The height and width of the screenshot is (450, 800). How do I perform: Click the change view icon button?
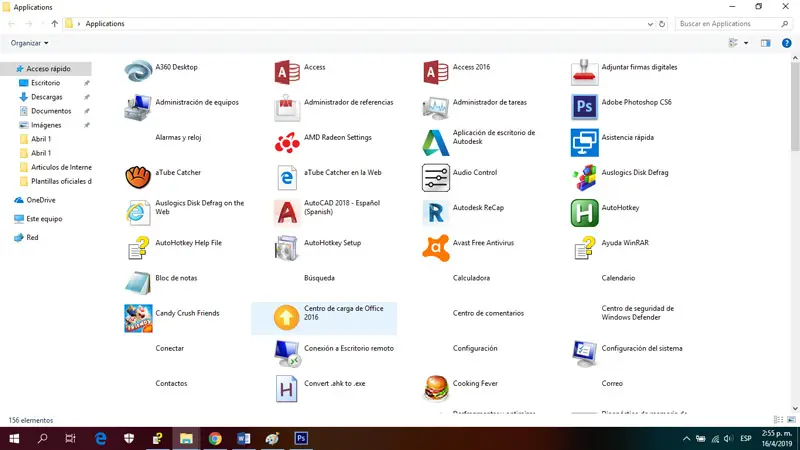point(734,43)
